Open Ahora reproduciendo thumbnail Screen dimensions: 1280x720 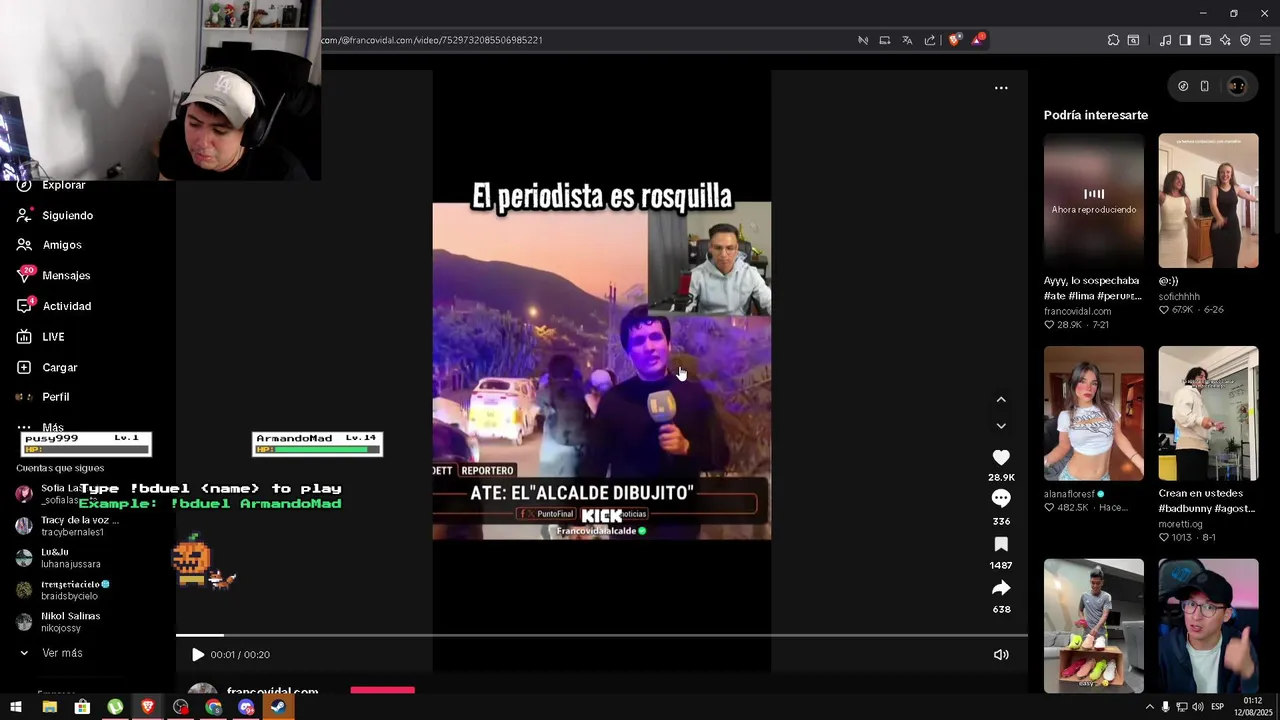[x=1094, y=201]
